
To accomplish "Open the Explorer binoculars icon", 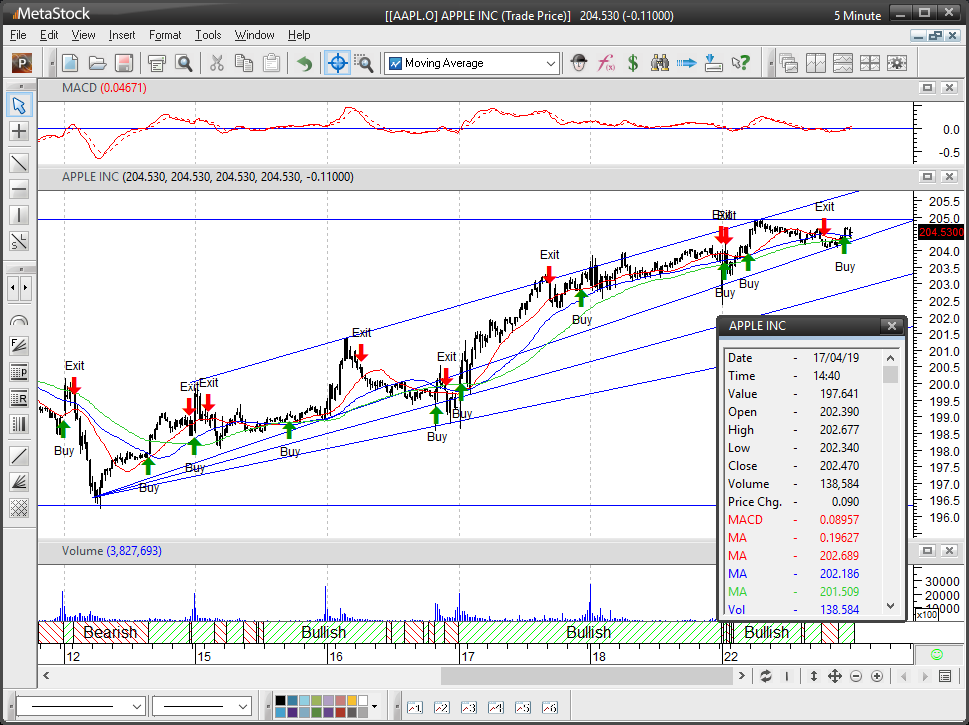I will (659, 63).
